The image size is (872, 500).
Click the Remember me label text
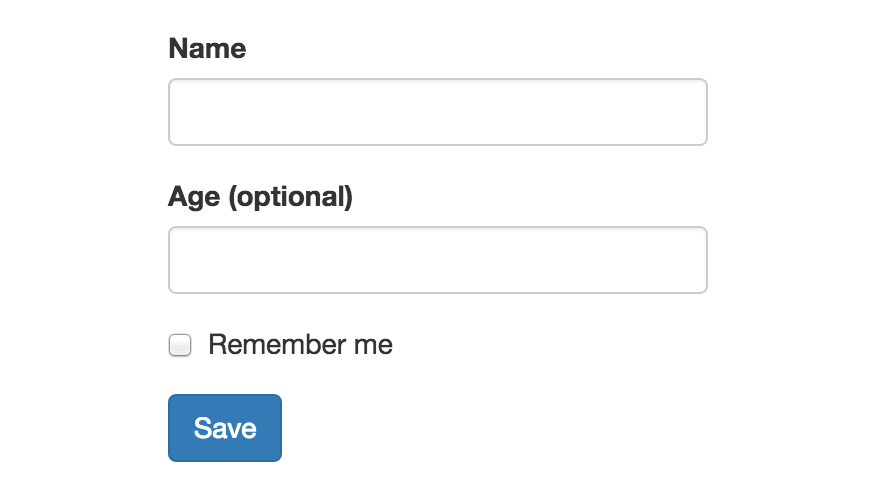point(300,344)
